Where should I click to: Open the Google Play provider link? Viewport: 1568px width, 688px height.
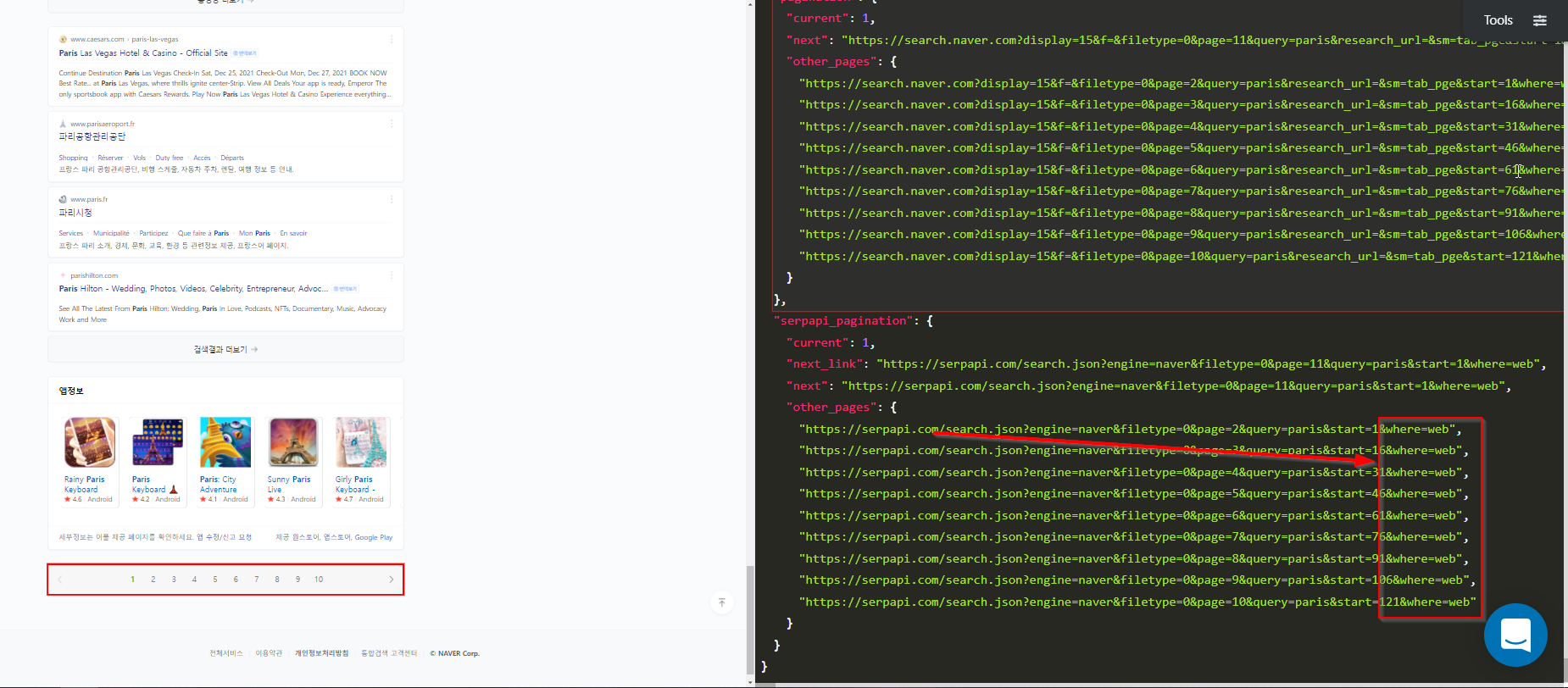pyautogui.click(x=374, y=537)
